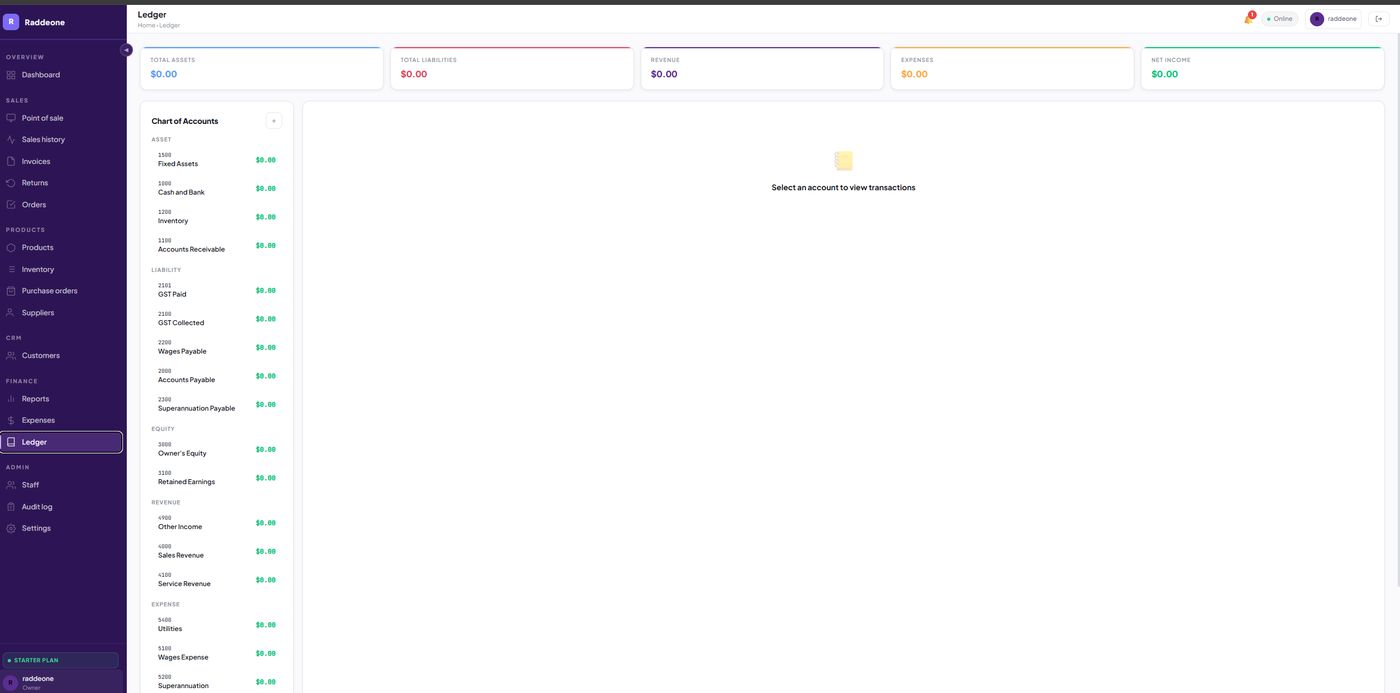
Task: Click the Purchase orders cart icon
Action: (x=11, y=291)
